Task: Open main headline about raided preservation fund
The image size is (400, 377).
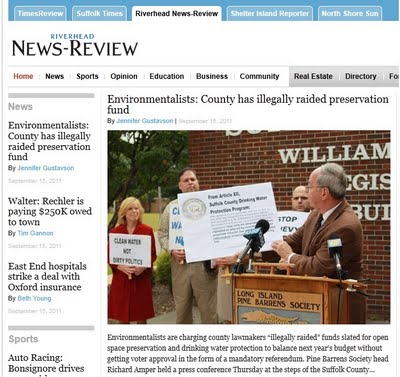Action: (248, 104)
